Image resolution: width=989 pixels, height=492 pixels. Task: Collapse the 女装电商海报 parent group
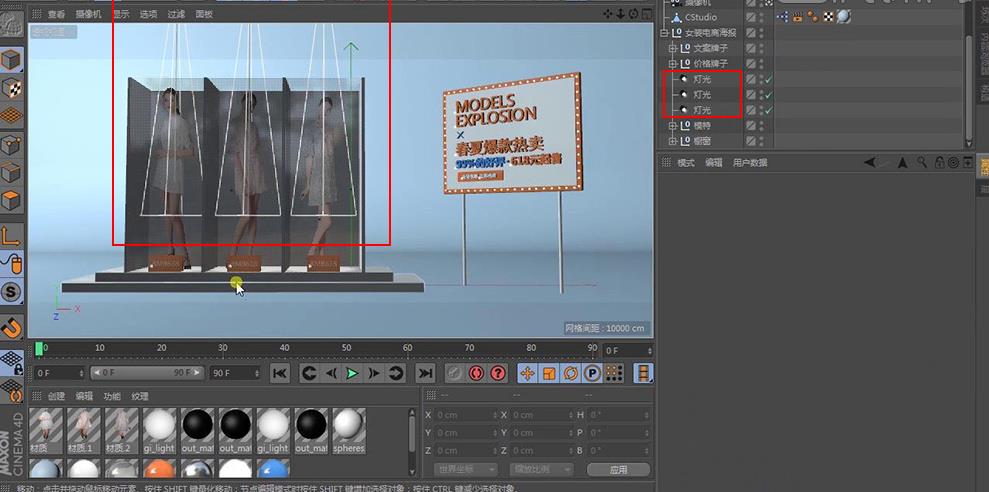[x=664, y=33]
